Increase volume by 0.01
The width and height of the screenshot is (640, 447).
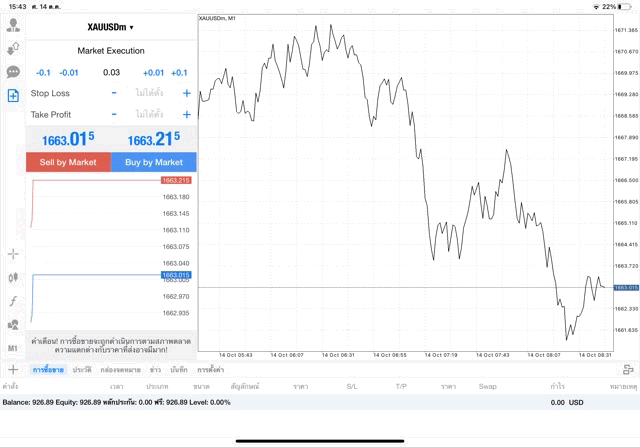pyautogui.click(x=153, y=72)
